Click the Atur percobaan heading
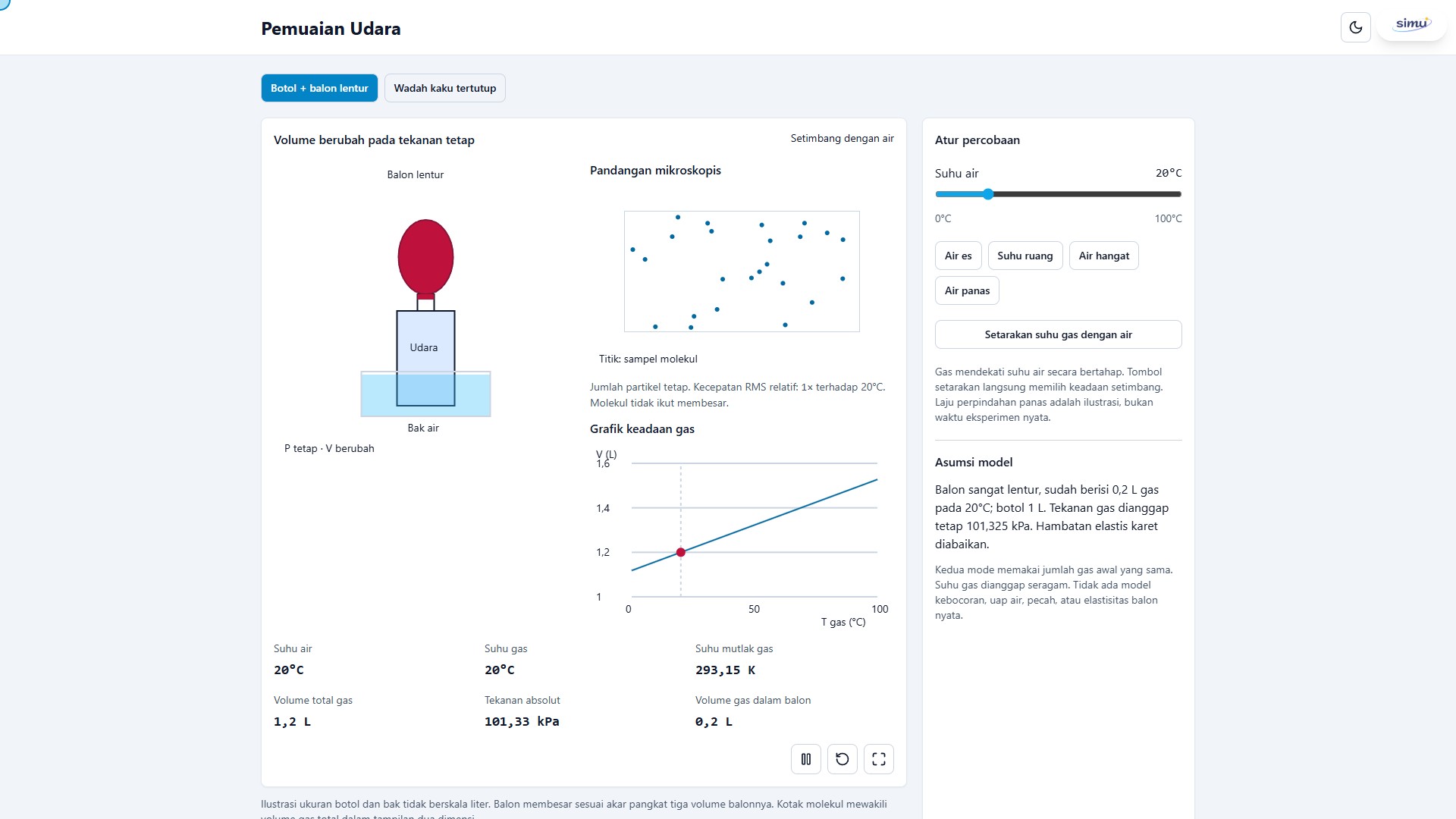Image resolution: width=1456 pixels, height=819 pixels. tap(977, 140)
